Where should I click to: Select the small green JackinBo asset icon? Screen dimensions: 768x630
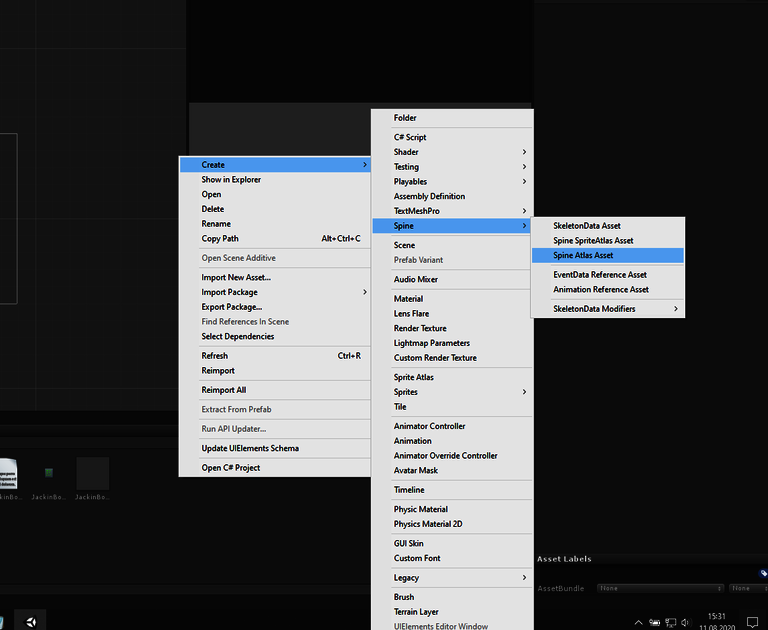pyautogui.click(x=48, y=472)
